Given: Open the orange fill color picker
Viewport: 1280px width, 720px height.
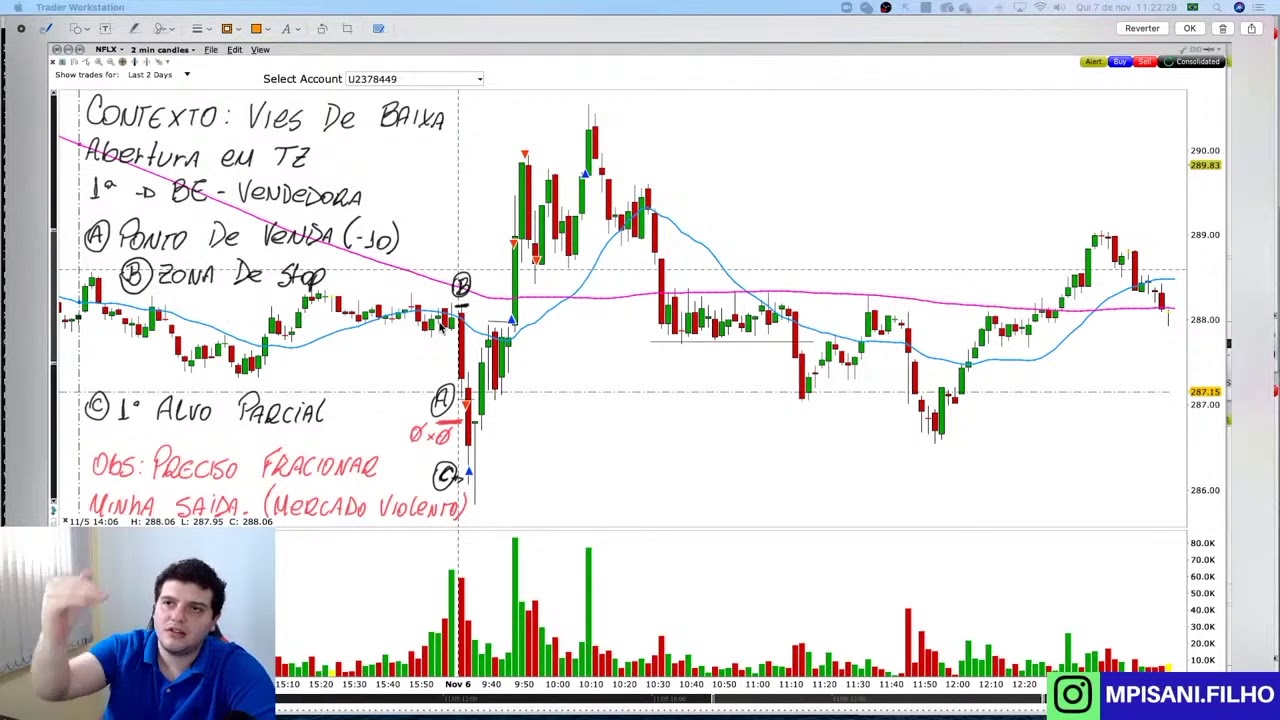Looking at the screenshot, I should [256, 29].
